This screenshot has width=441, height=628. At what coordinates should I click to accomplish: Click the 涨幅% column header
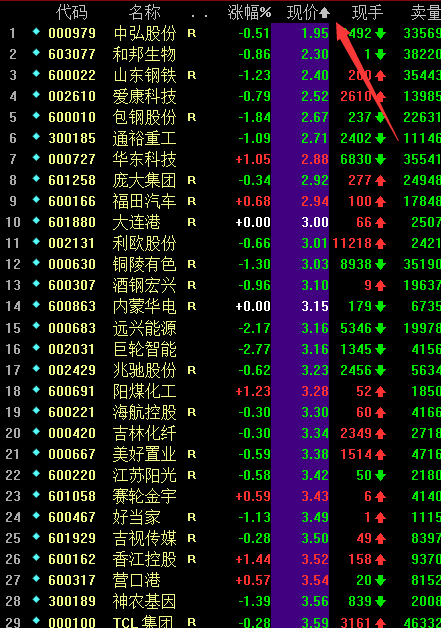249,12
